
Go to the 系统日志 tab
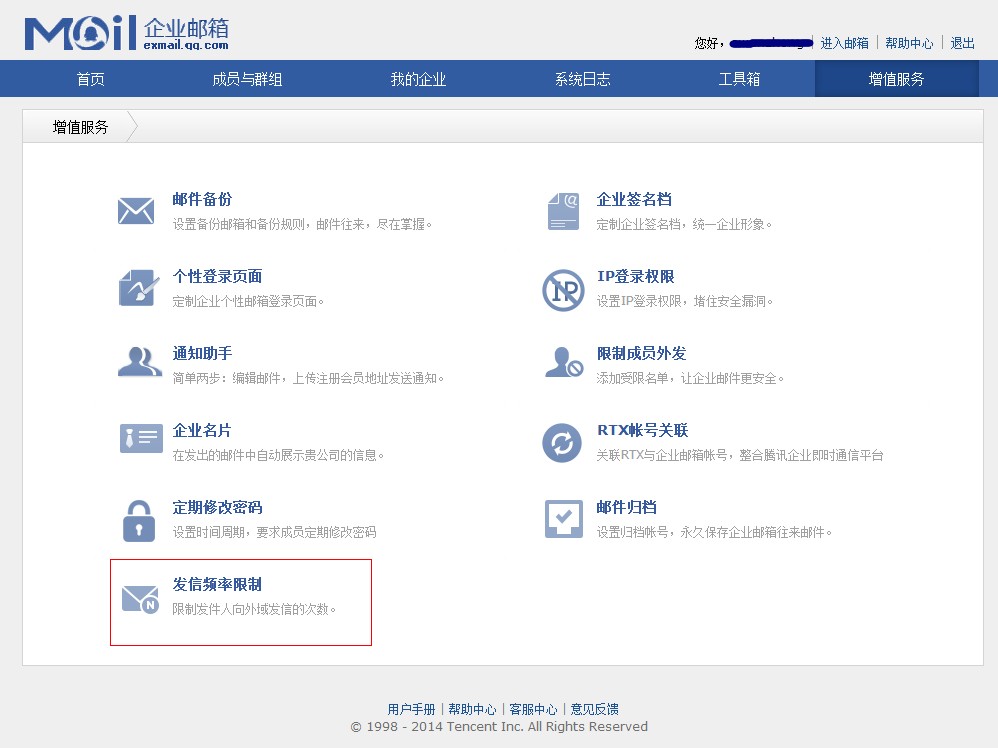(583, 79)
